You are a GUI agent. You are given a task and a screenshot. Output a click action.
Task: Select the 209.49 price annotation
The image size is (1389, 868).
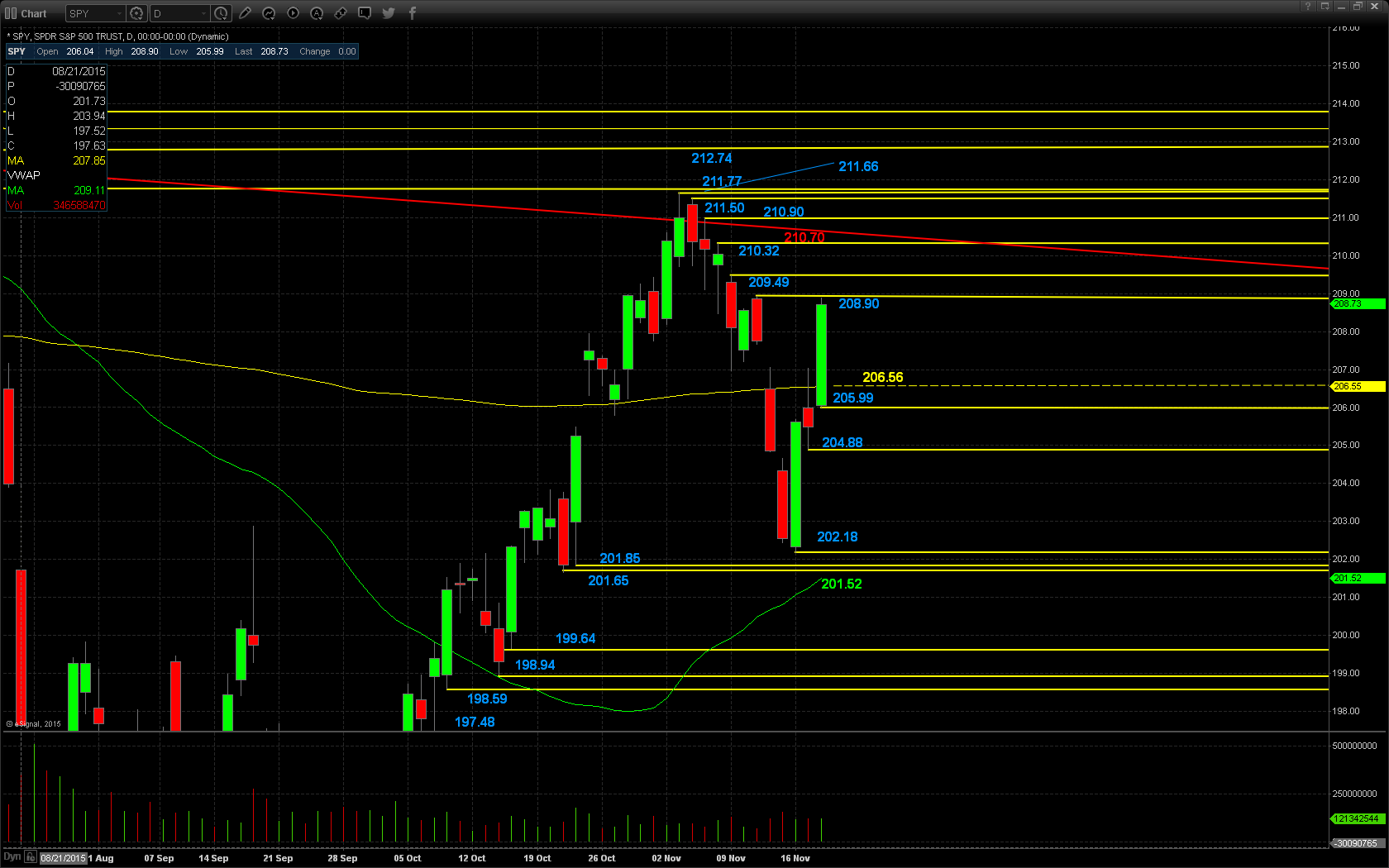(769, 282)
